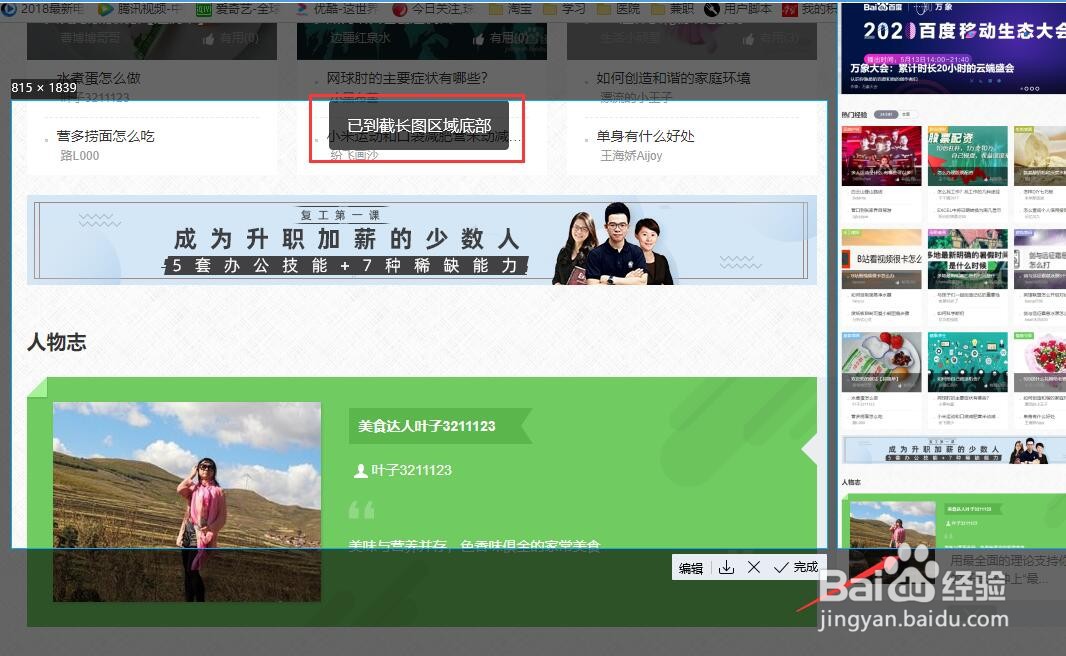The width and height of the screenshot is (1066, 656).
Task: Click the esports team thumbnail in preview panel
Action: 882,156
